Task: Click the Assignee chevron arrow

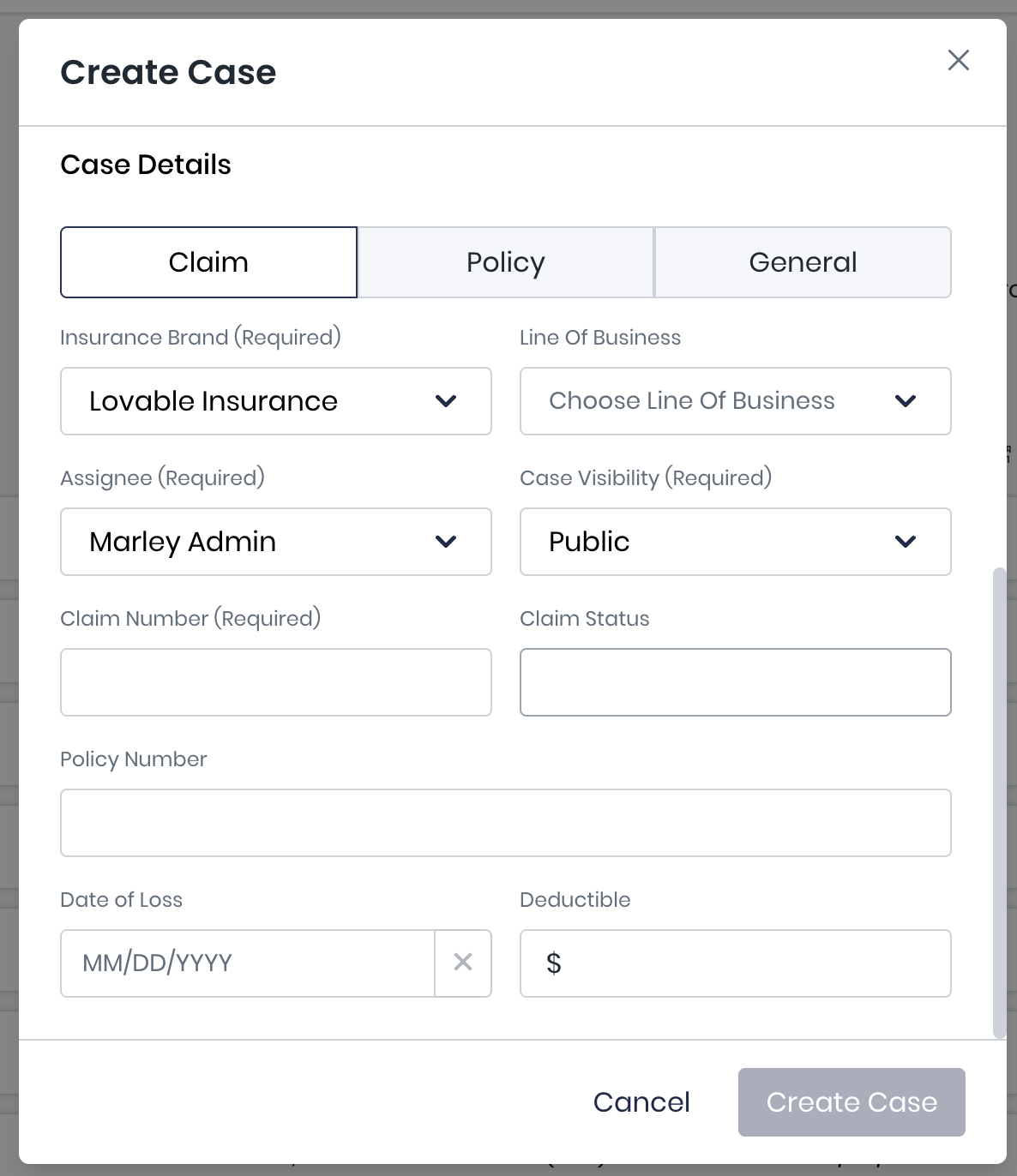Action: tap(446, 542)
